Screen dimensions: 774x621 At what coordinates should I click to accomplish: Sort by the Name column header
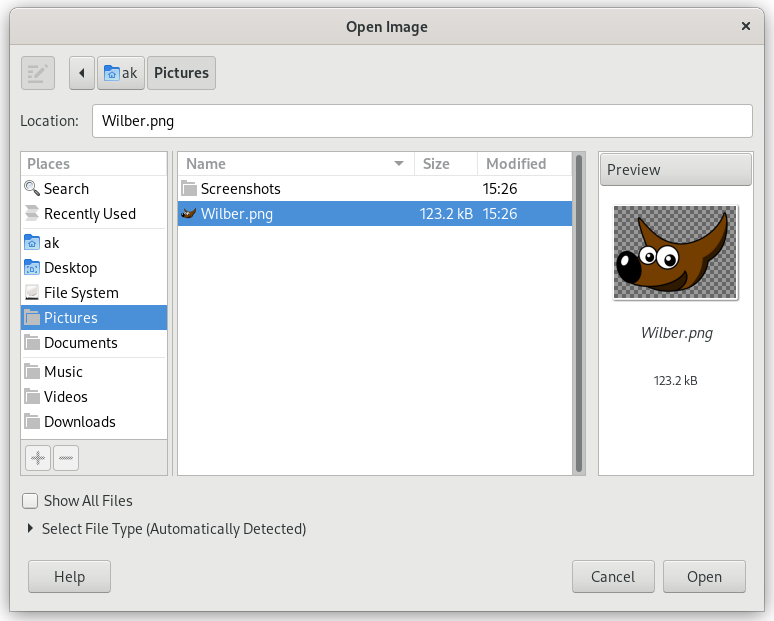tap(296, 164)
